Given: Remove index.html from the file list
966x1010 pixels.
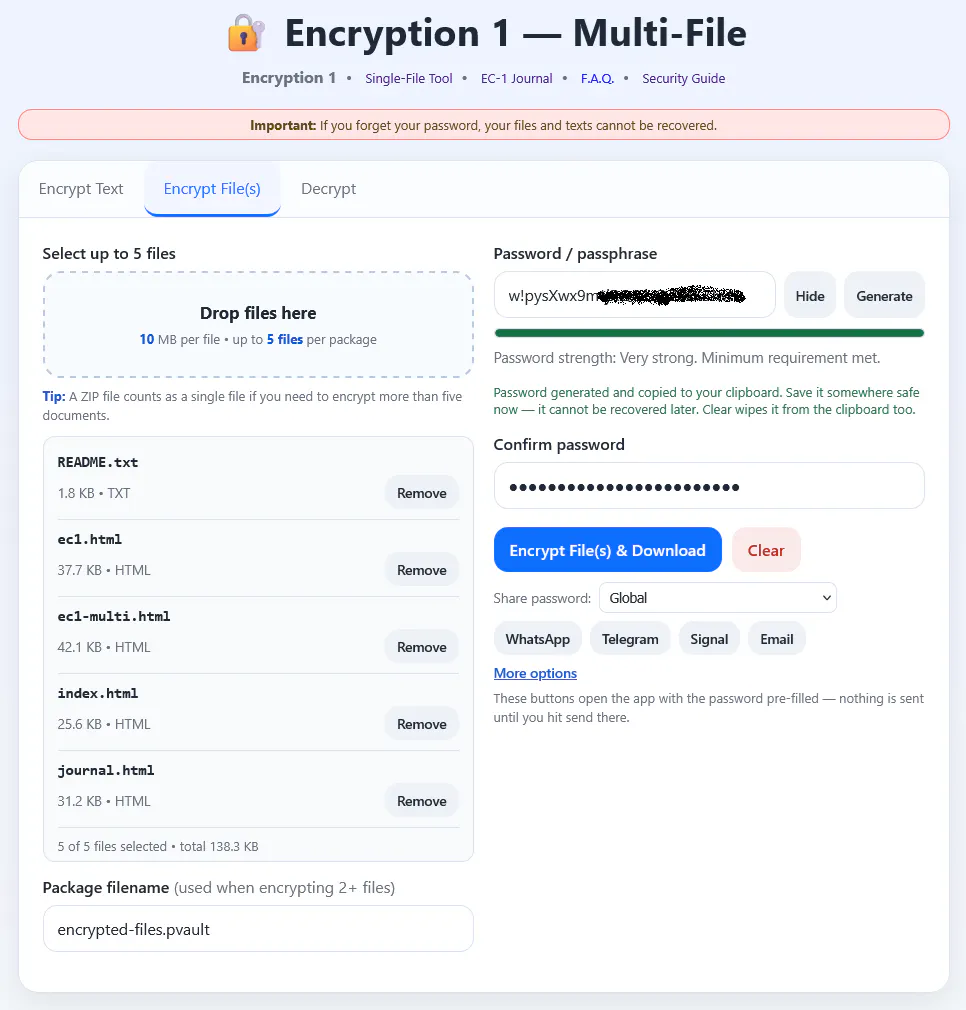Looking at the screenshot, I should [422, 724].
